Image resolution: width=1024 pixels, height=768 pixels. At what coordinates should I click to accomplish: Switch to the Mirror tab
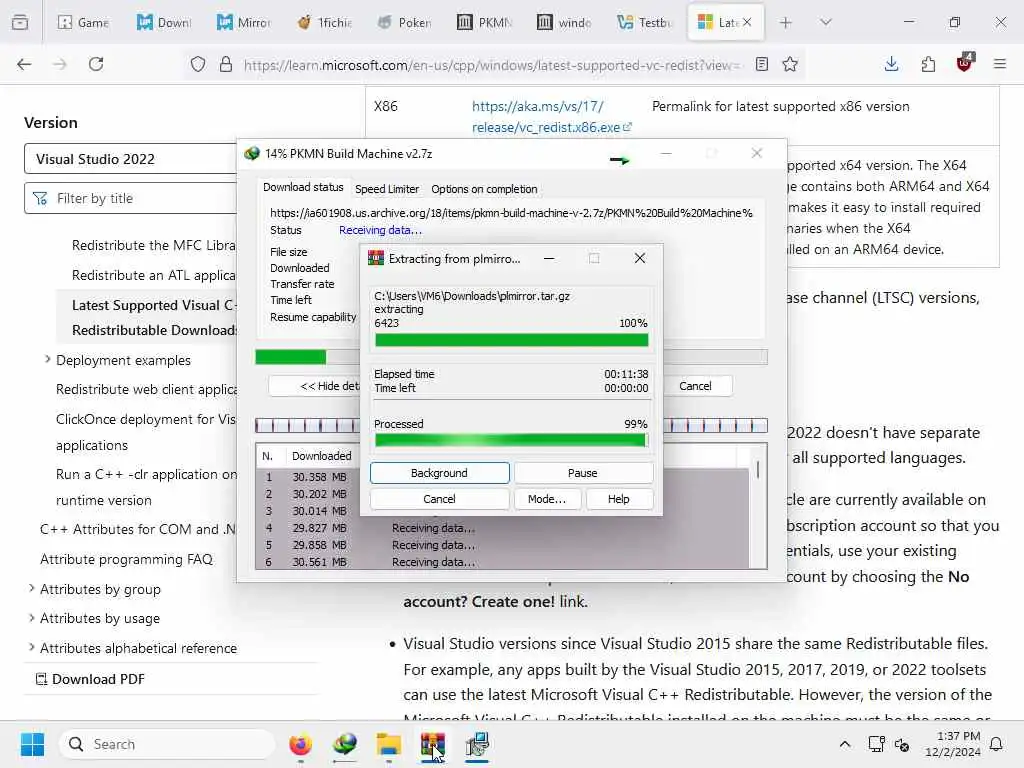coord(244,23)
